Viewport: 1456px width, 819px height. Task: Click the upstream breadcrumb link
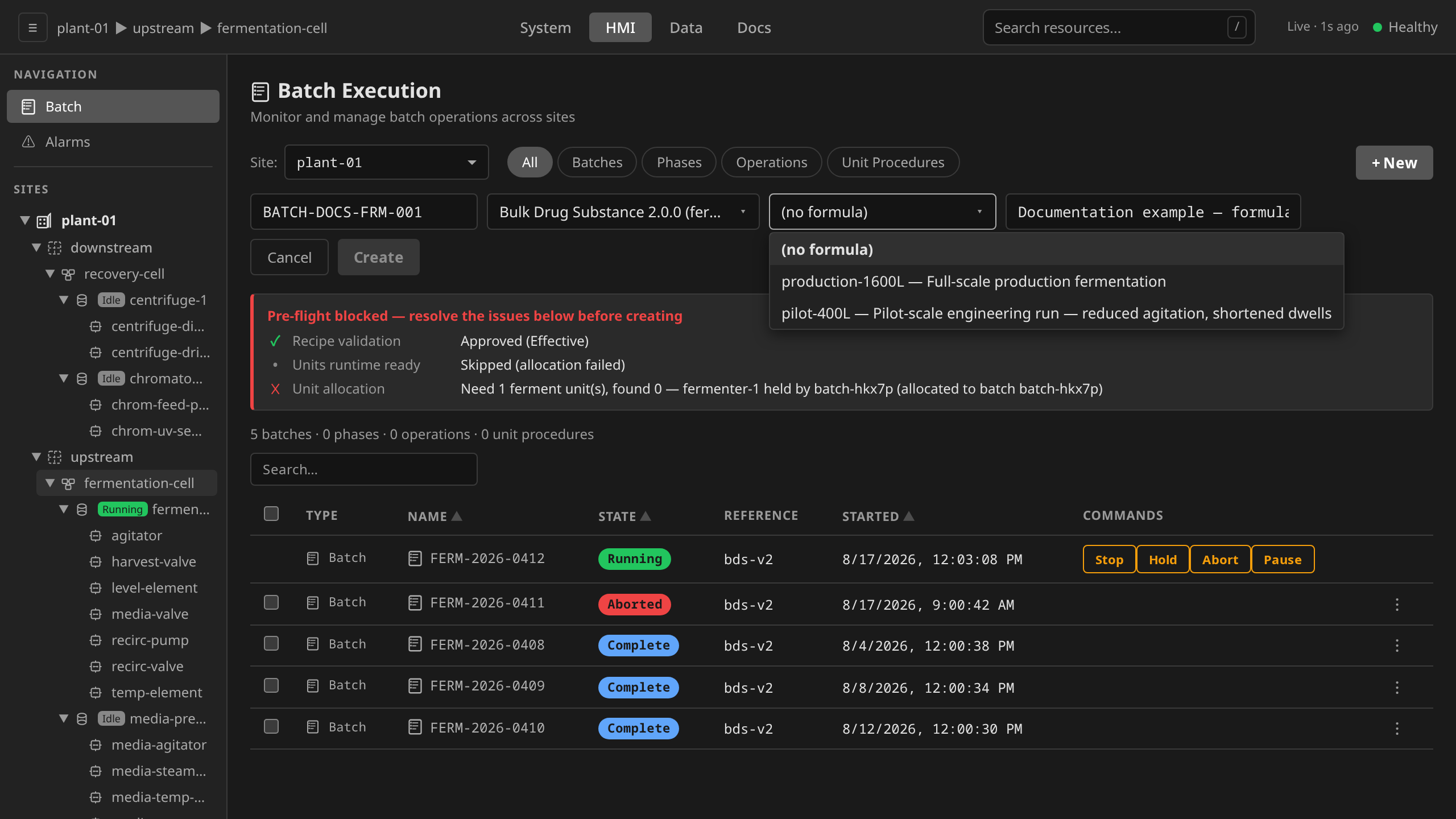pyautogui.click(x=163, y=28)
